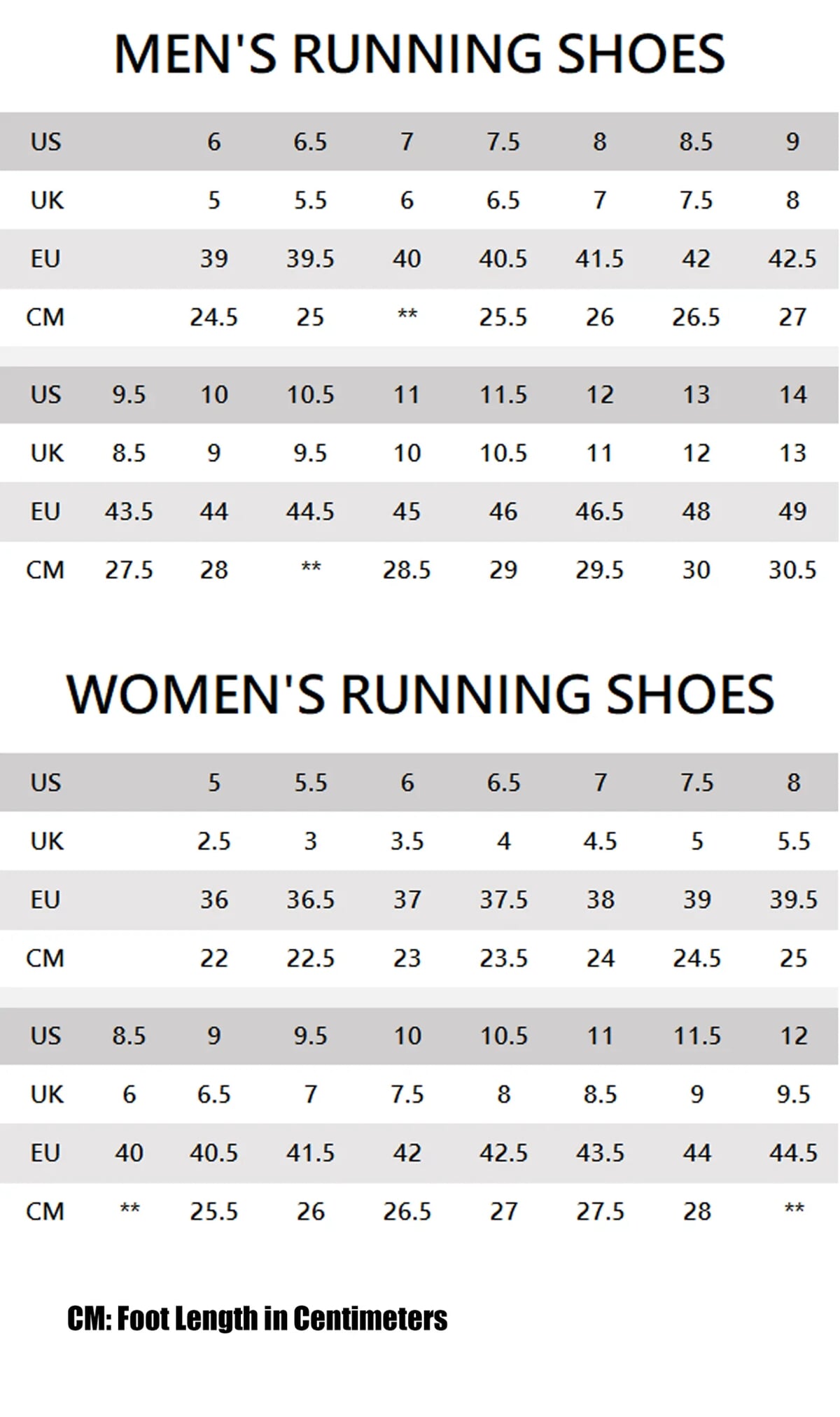Select women's US size 12 cell
The width and height of the screenshot is (840, 1417).
point(793,1036)
